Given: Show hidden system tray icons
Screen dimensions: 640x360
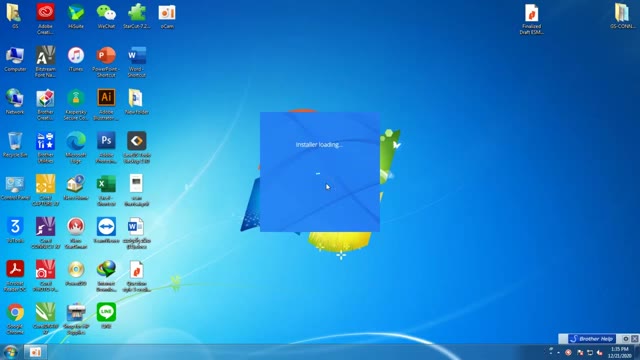Looking at the screenshot, I should (x=558, y=352).
